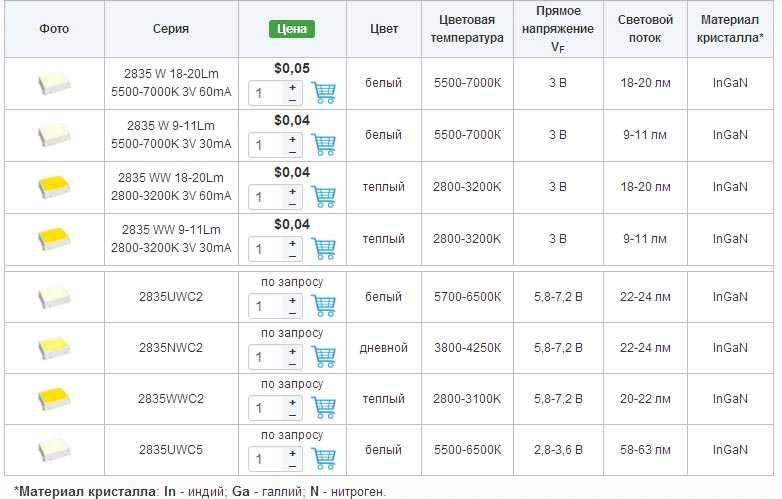Screen dimensions: 782x499
Task: Click the cart icon for 2835WWC2
Action: 323,408
